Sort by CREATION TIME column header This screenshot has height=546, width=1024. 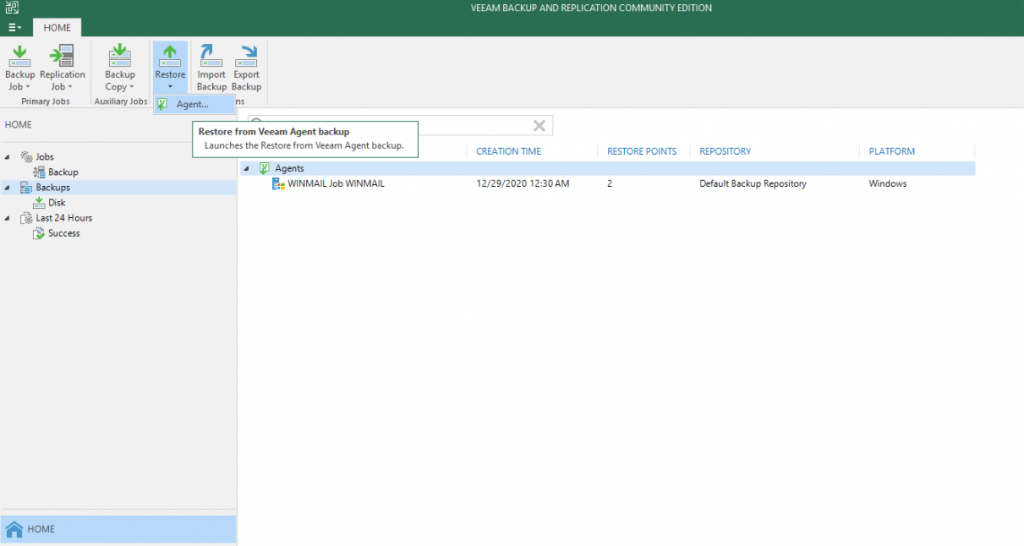pos(509,151)
